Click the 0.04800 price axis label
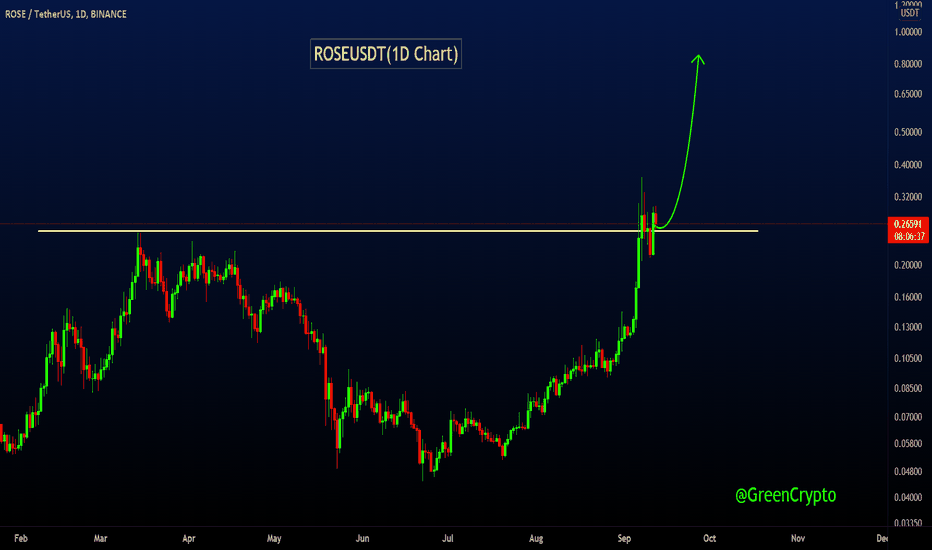Screen dimensions: 932x550 pyautogui.click(x=908, y=472)
